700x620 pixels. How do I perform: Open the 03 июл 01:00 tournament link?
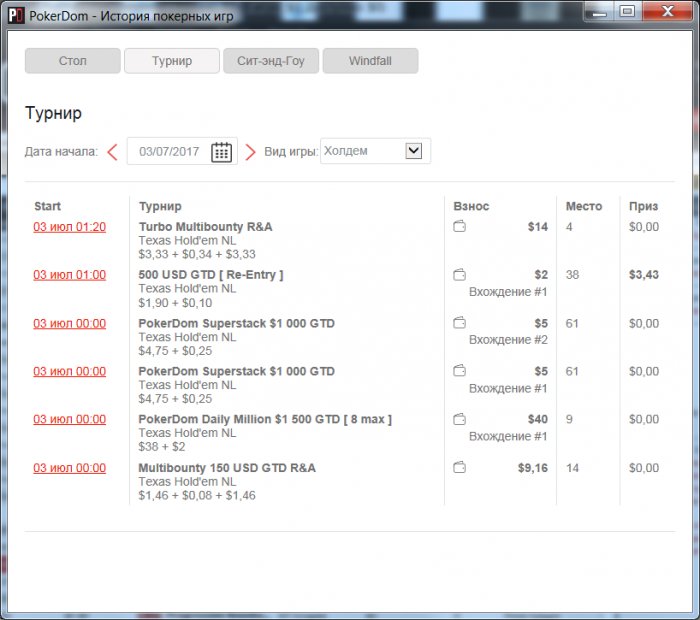[x=70, y=275]
